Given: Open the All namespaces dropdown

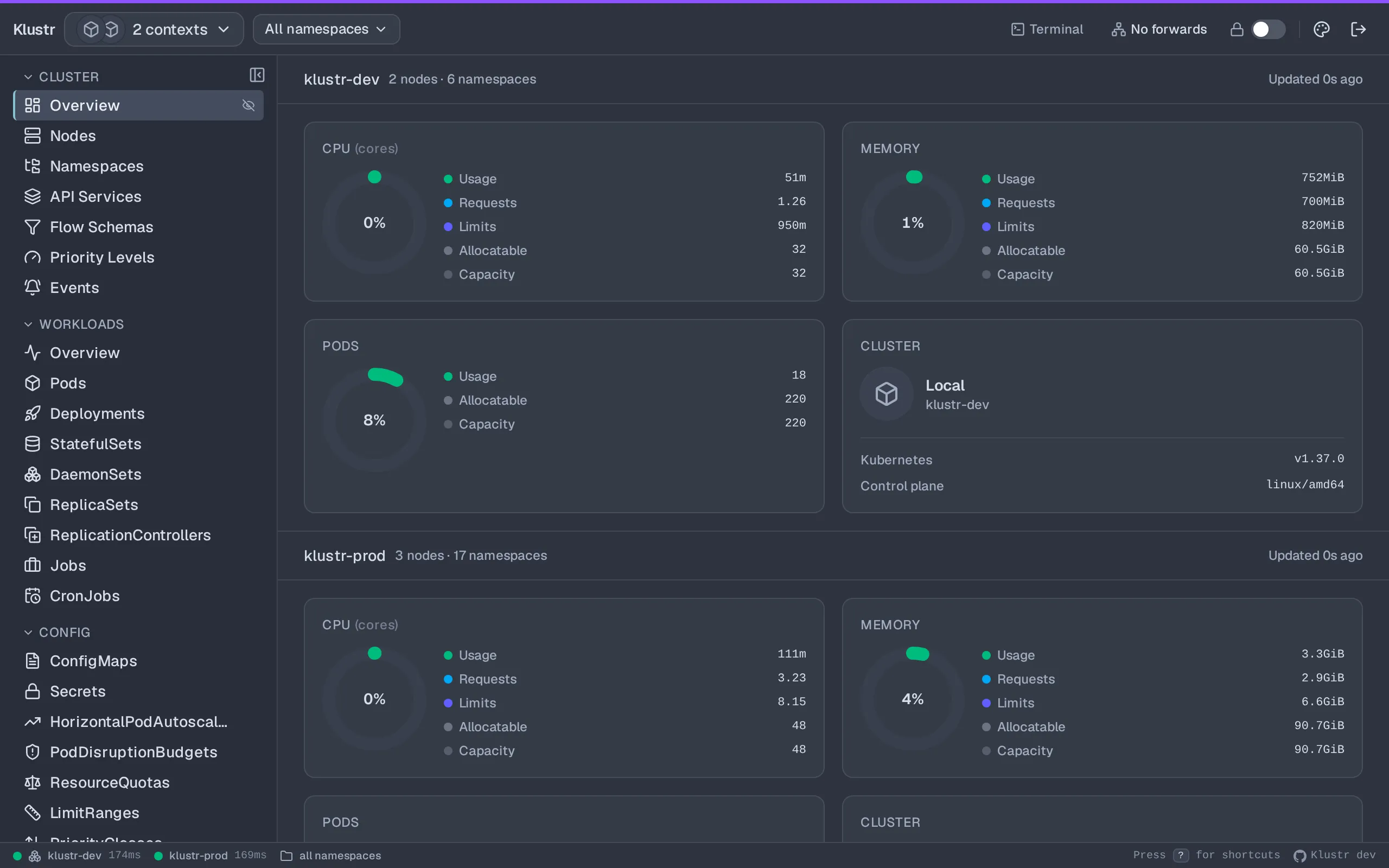Looking at the screenshot, I should [x=326, y=29].
